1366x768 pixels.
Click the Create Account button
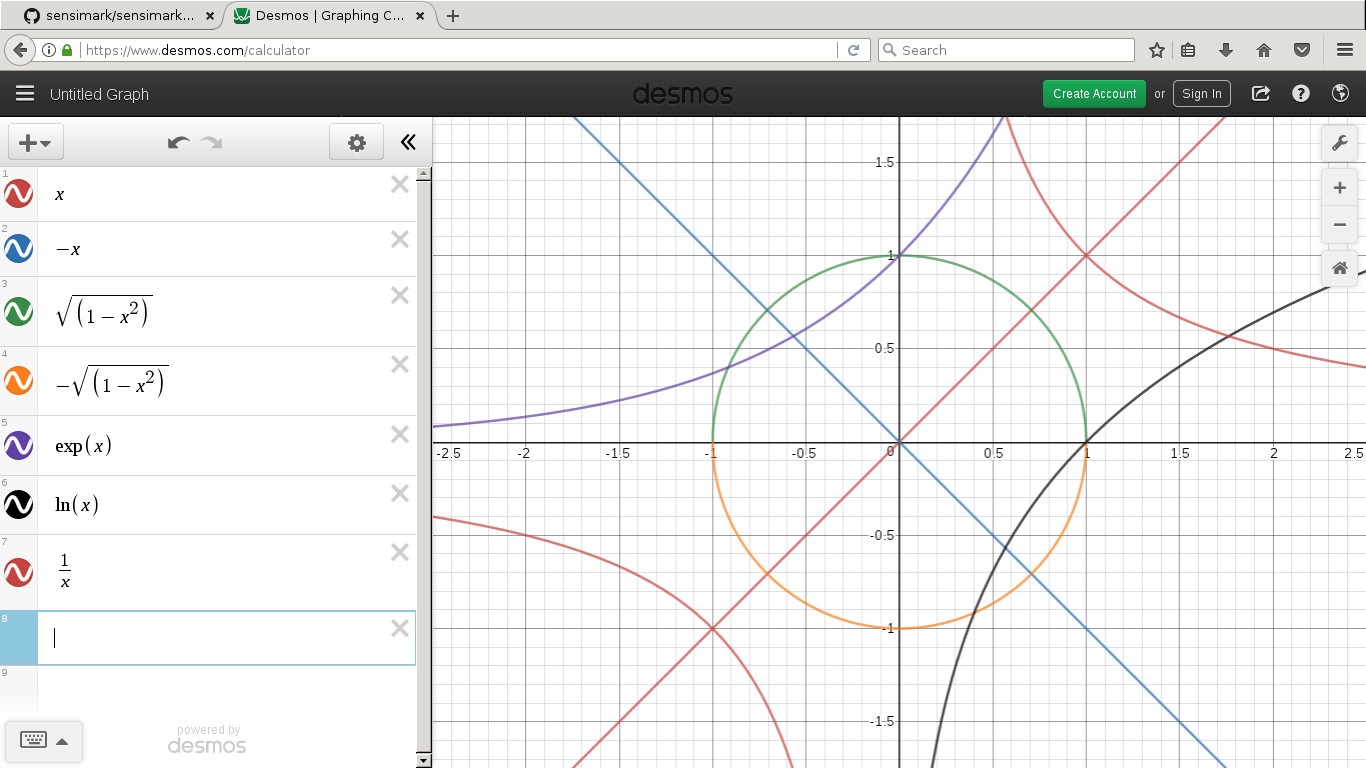(x=1094, y=93)
